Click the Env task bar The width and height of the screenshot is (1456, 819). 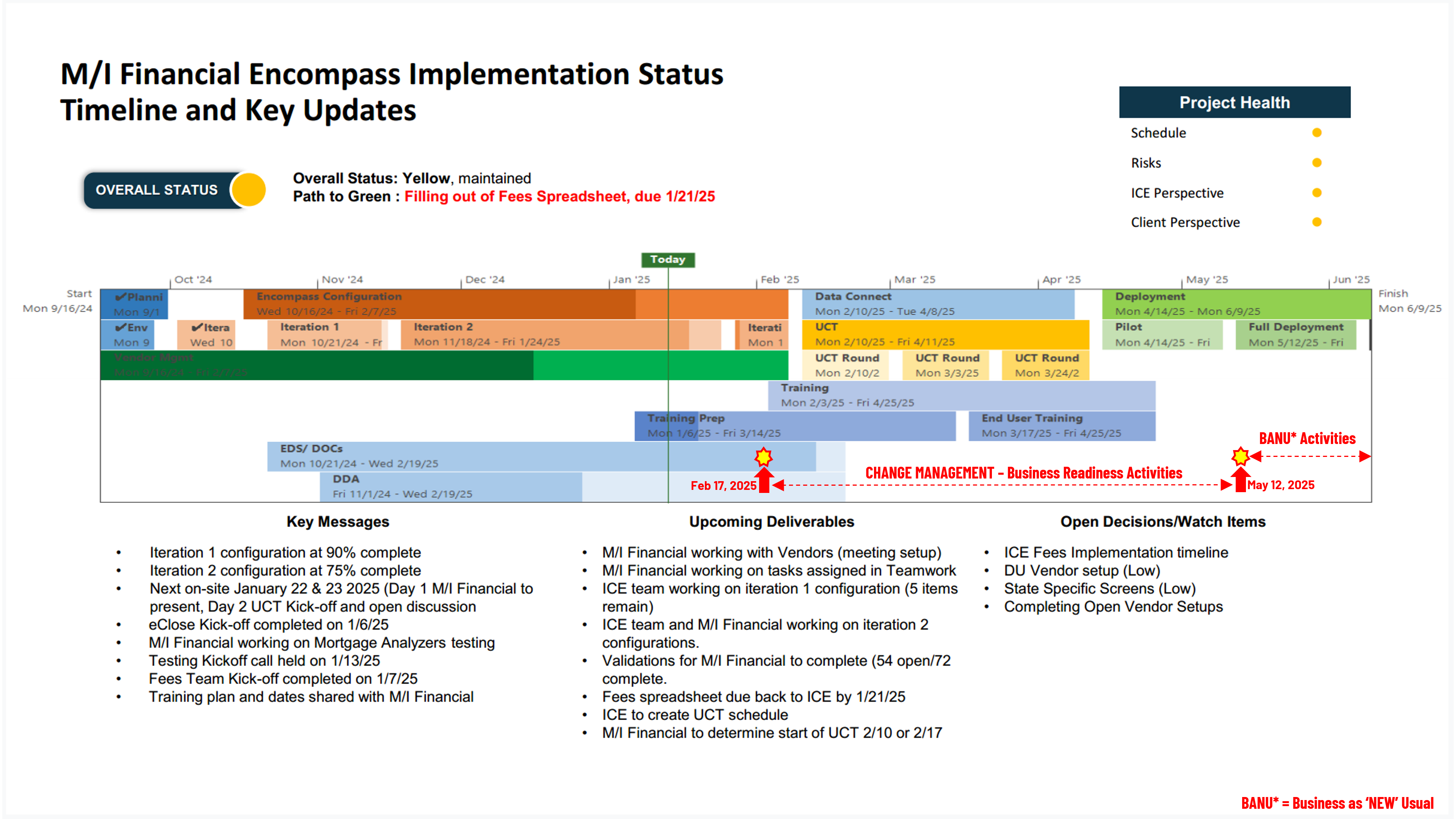tap(127, 334)
